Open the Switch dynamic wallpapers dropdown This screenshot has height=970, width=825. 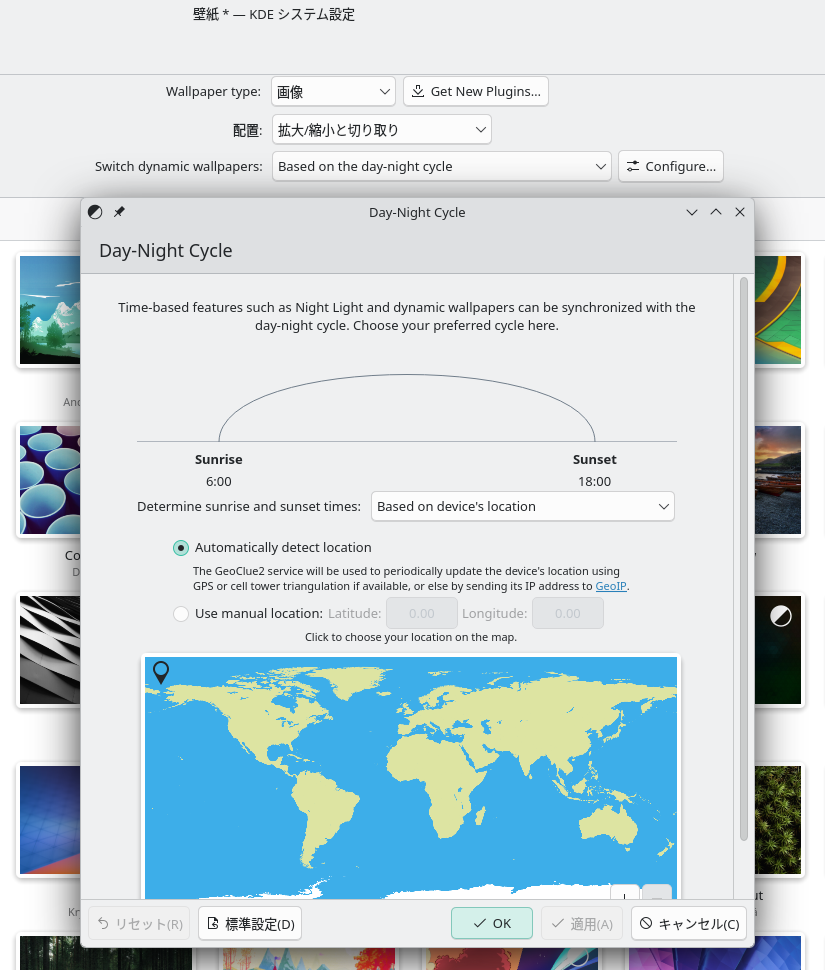point(441,166)
